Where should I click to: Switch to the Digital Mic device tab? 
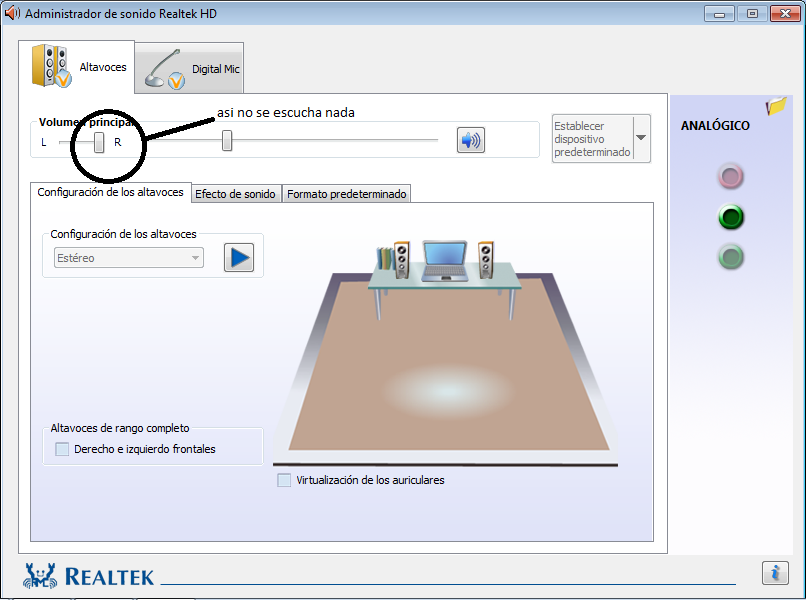pyautogui.click(x=190, y=69)
